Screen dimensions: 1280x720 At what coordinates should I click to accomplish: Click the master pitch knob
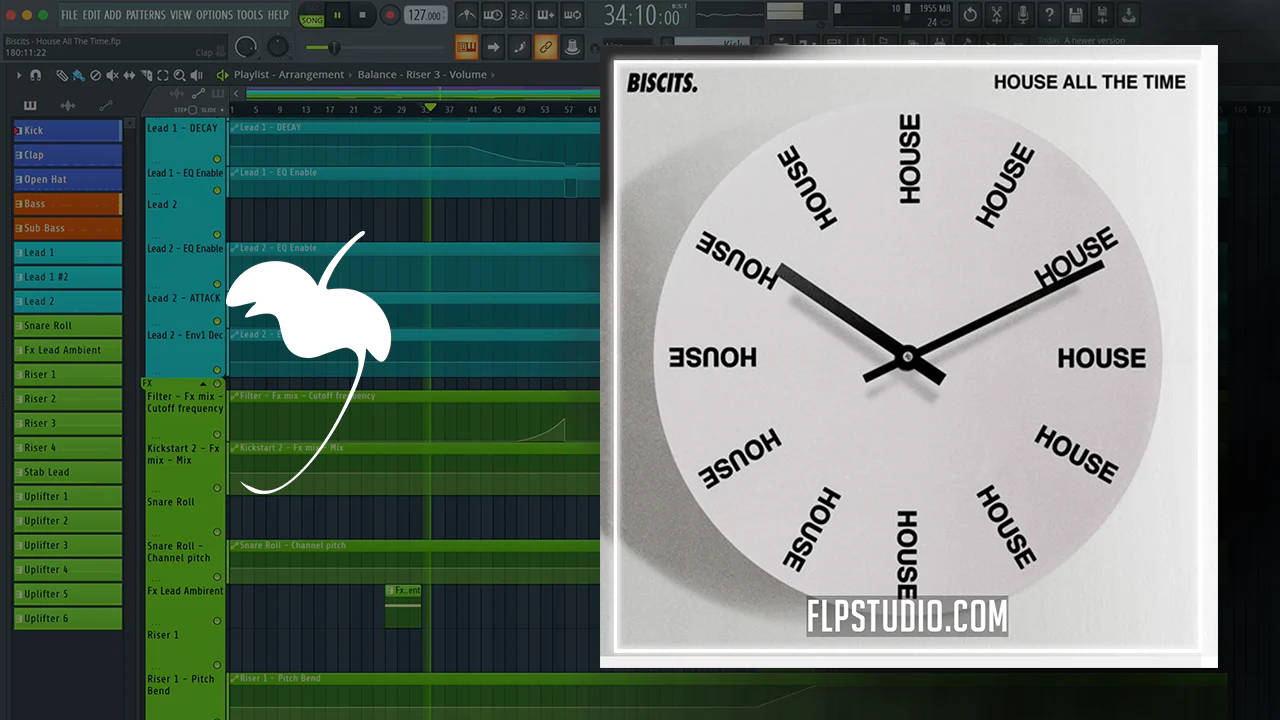(277, 47)
